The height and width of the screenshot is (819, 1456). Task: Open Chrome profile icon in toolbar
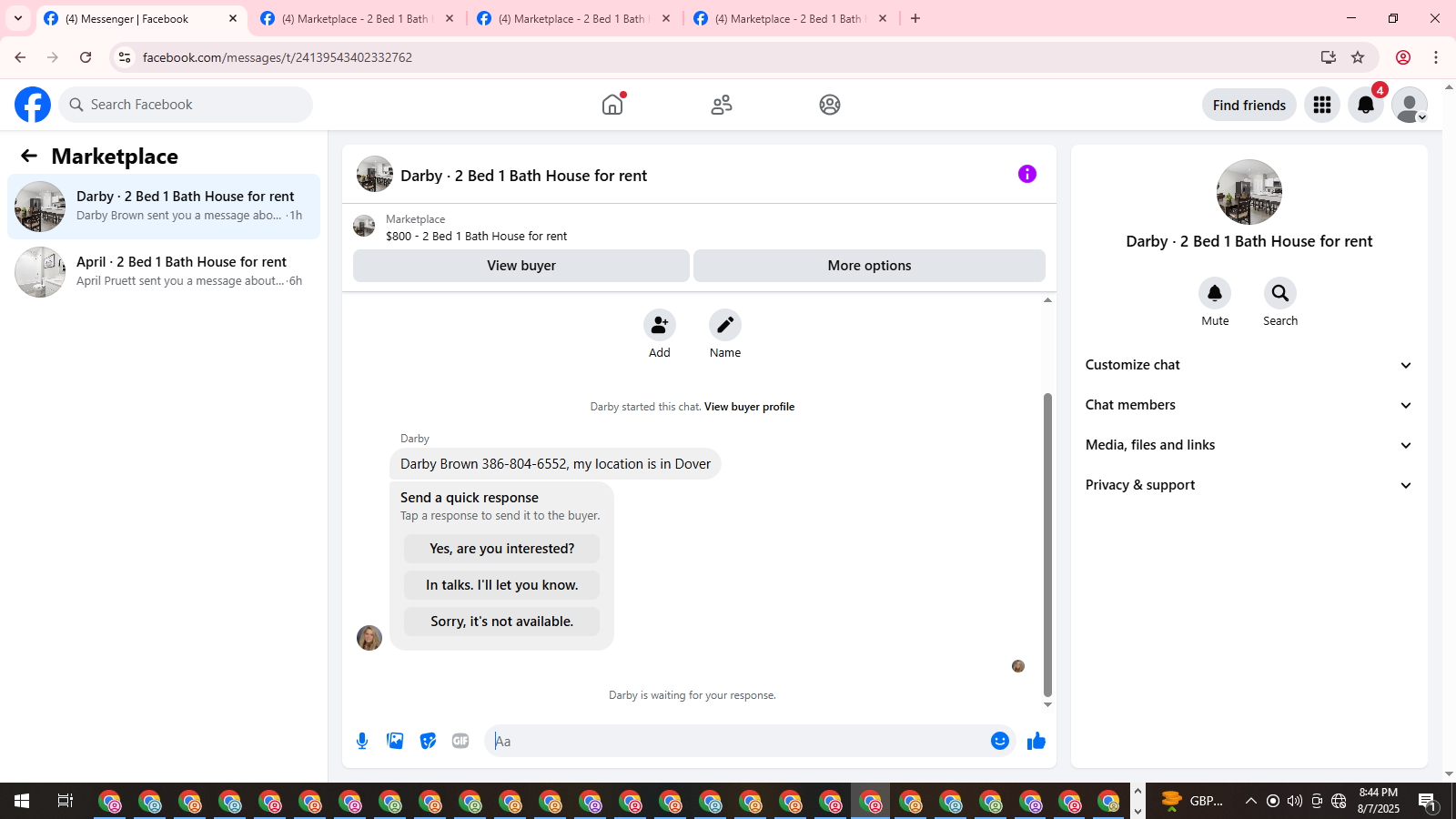(1403, 57)
